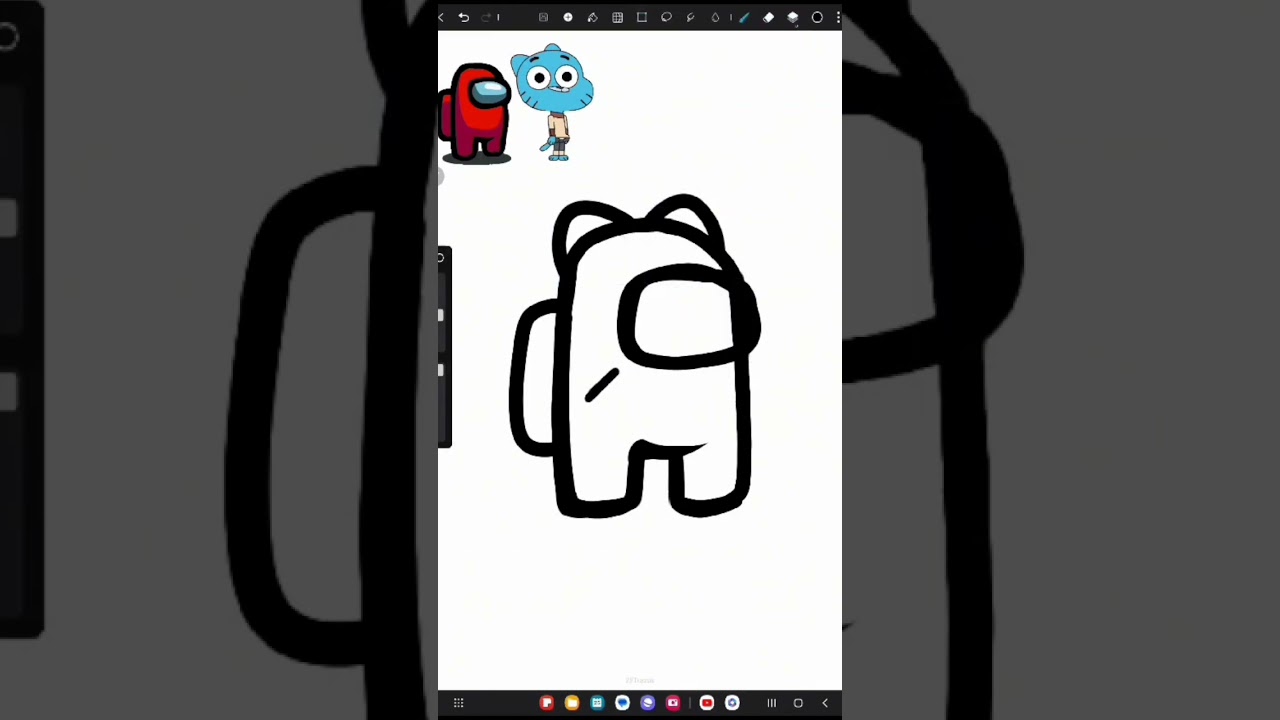Redo the undone stroke
This screenshot has width=1280, height=720.
coord(487,17)
